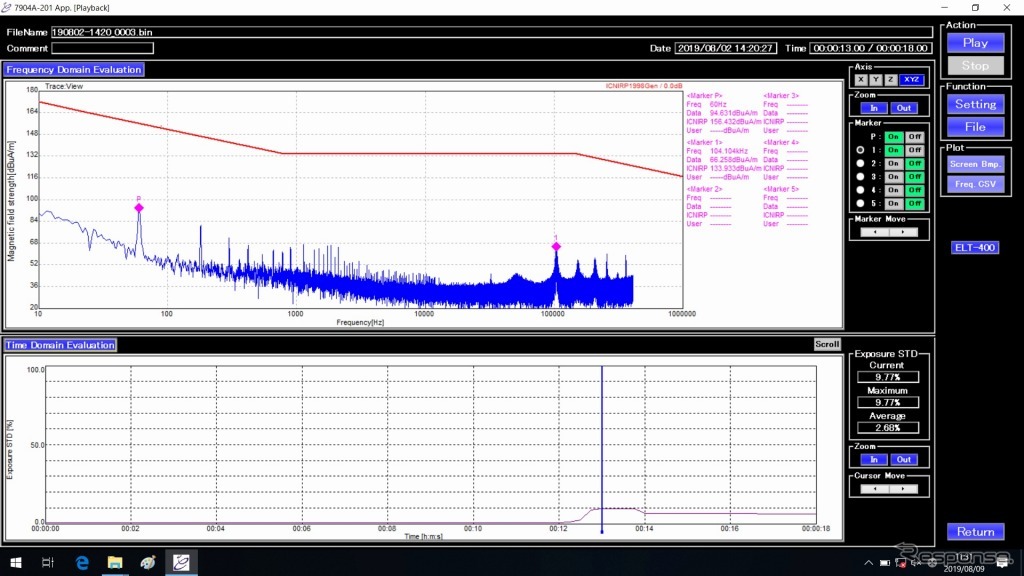Move marker left with arrow button
The image size is (1024, 576).
875,232
